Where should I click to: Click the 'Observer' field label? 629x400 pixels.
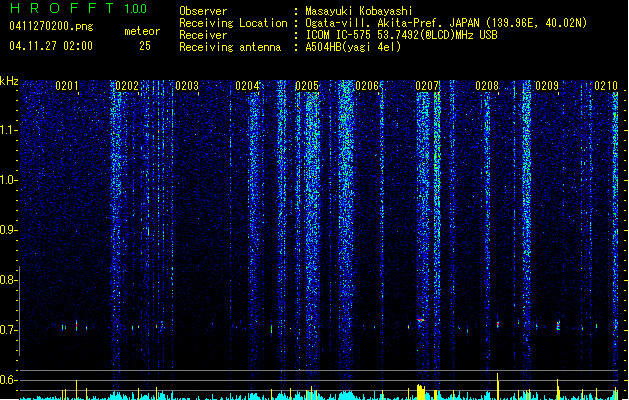coord(203,11)
